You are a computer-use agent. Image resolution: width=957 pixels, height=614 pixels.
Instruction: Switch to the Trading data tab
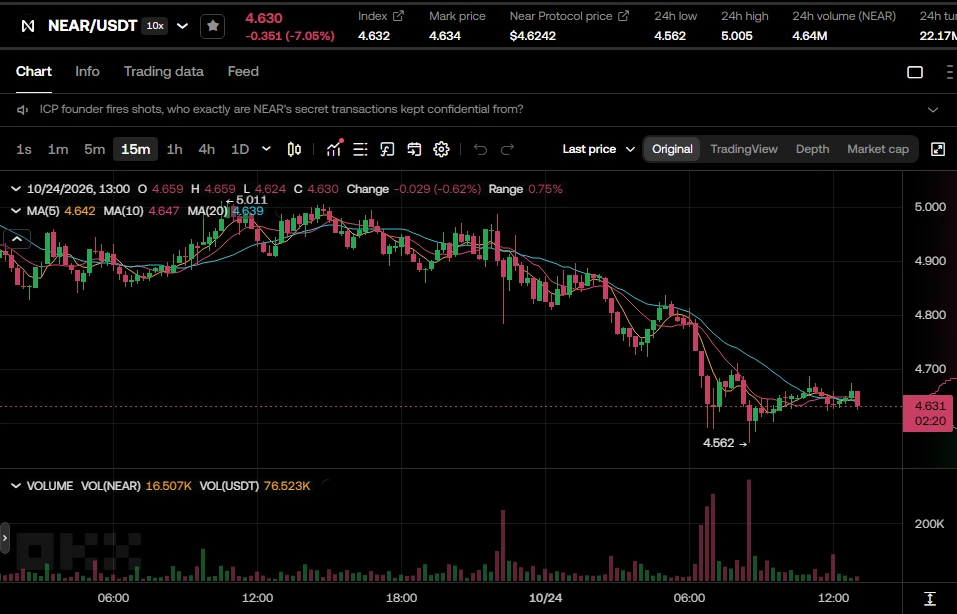(164, 71)
